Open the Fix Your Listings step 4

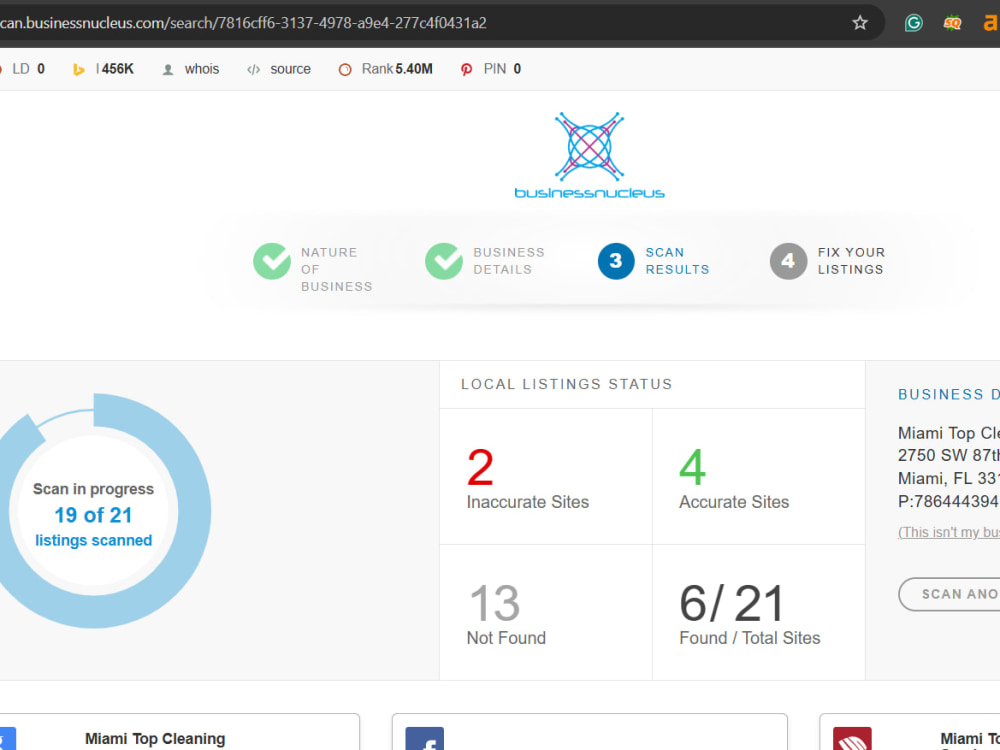(x=827, y=261)
